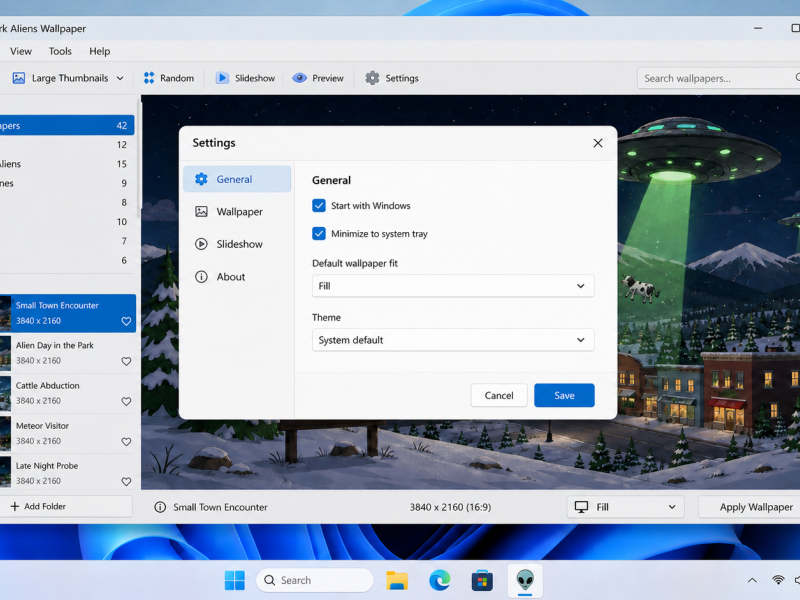Show hidden system tray icons
The width and height of the screenshot is (800, 600).
pos(752,581)
